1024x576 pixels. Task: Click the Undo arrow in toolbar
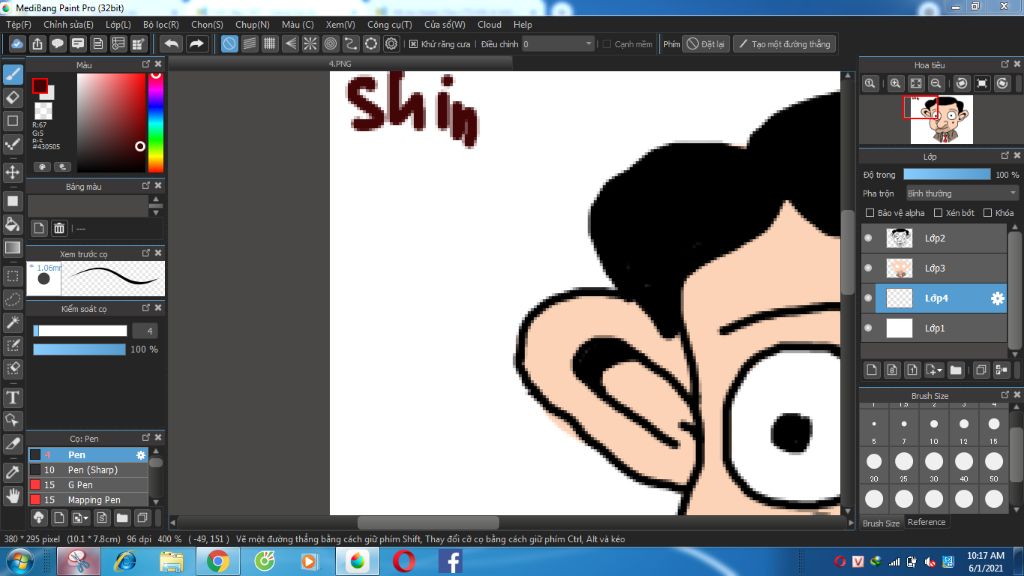coord(172,44)
